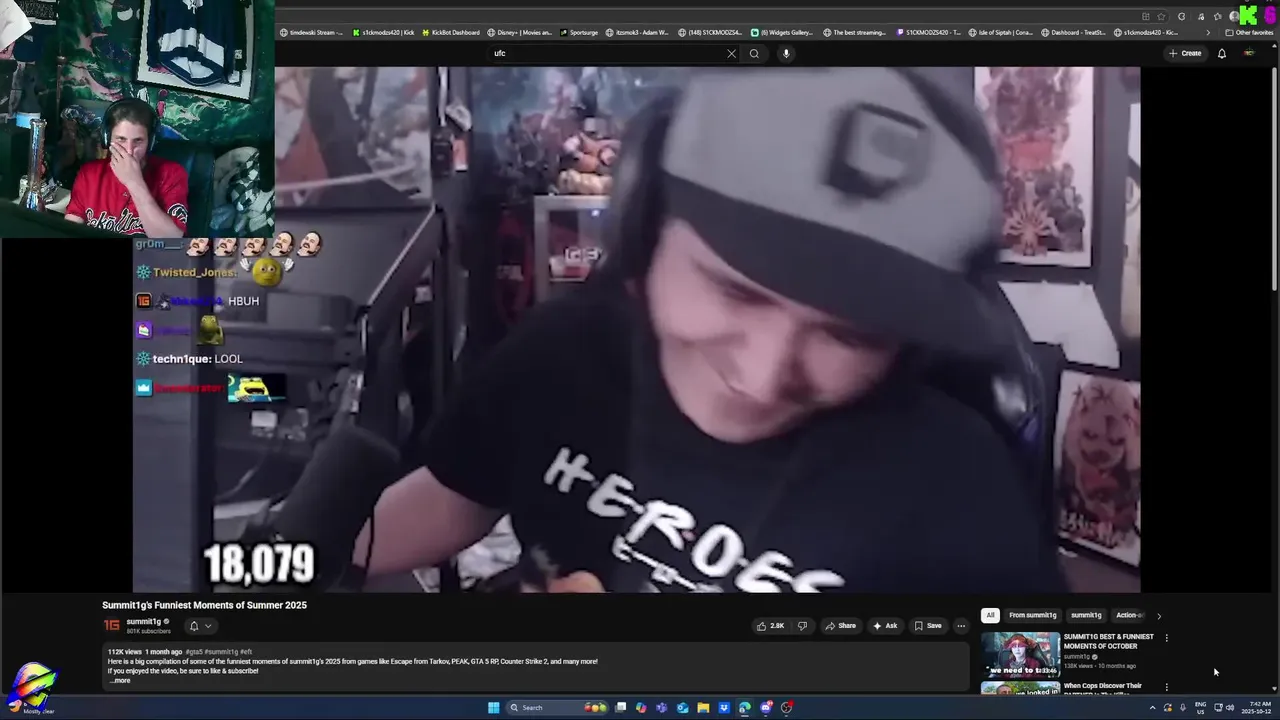Screen dimensions: 1280x720
Task: Bookmark this page with the star icon
Action: coord(1161,16)
